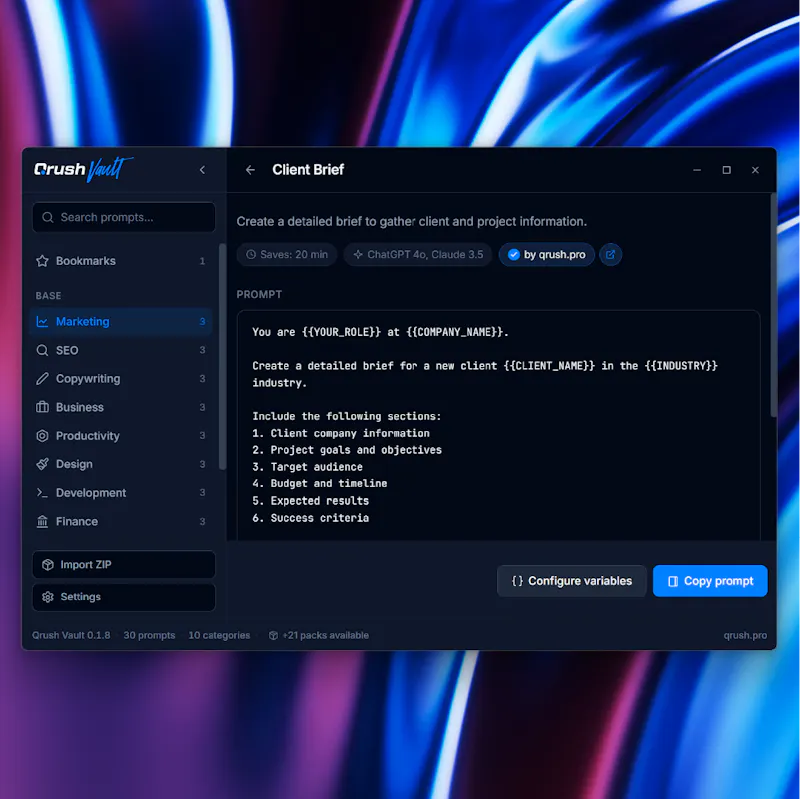Close the Qrush Vault window

[x=756, y=170]
